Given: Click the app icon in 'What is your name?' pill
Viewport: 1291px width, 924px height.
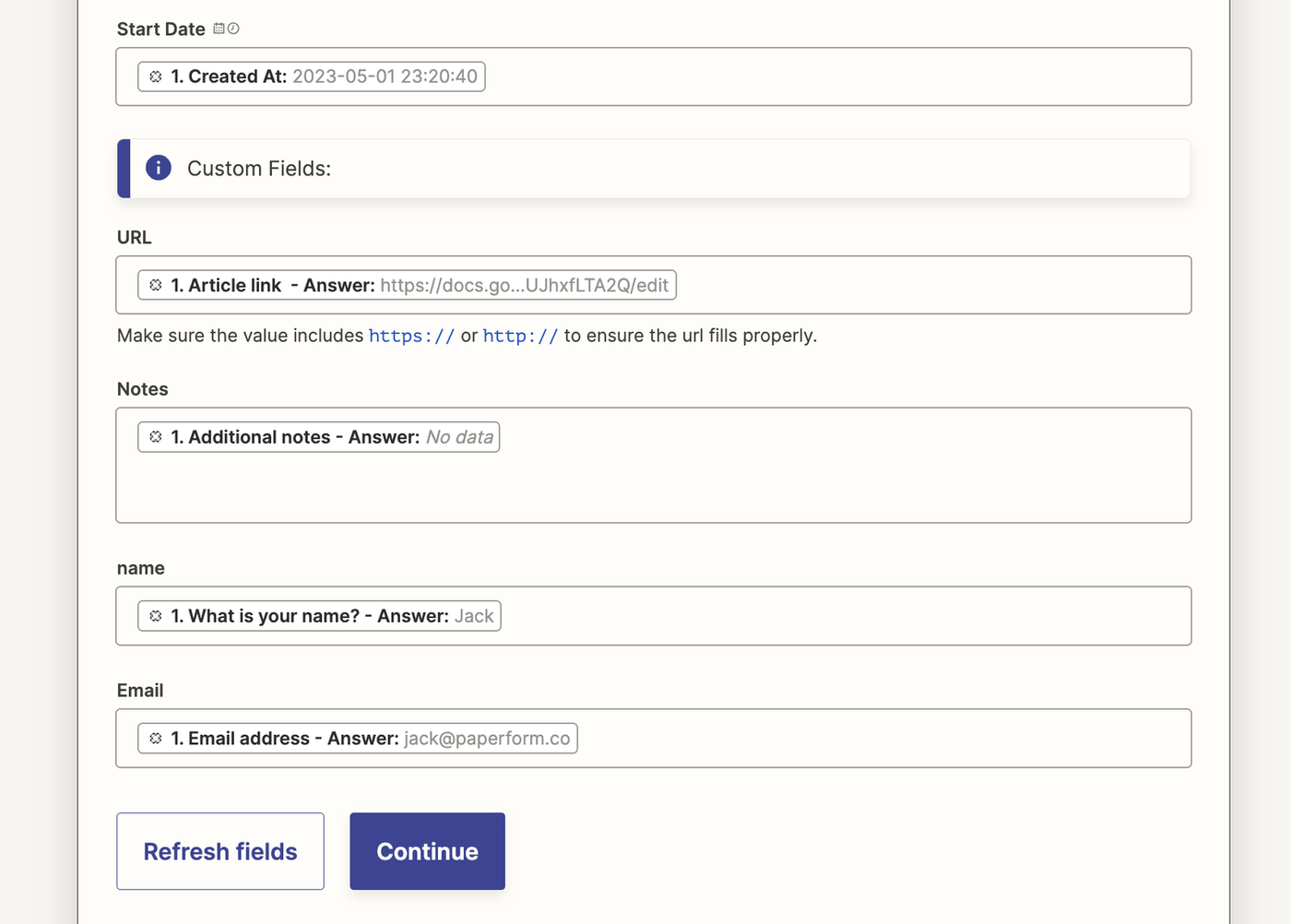Looking at the screenshot, I should pos(156,616).
